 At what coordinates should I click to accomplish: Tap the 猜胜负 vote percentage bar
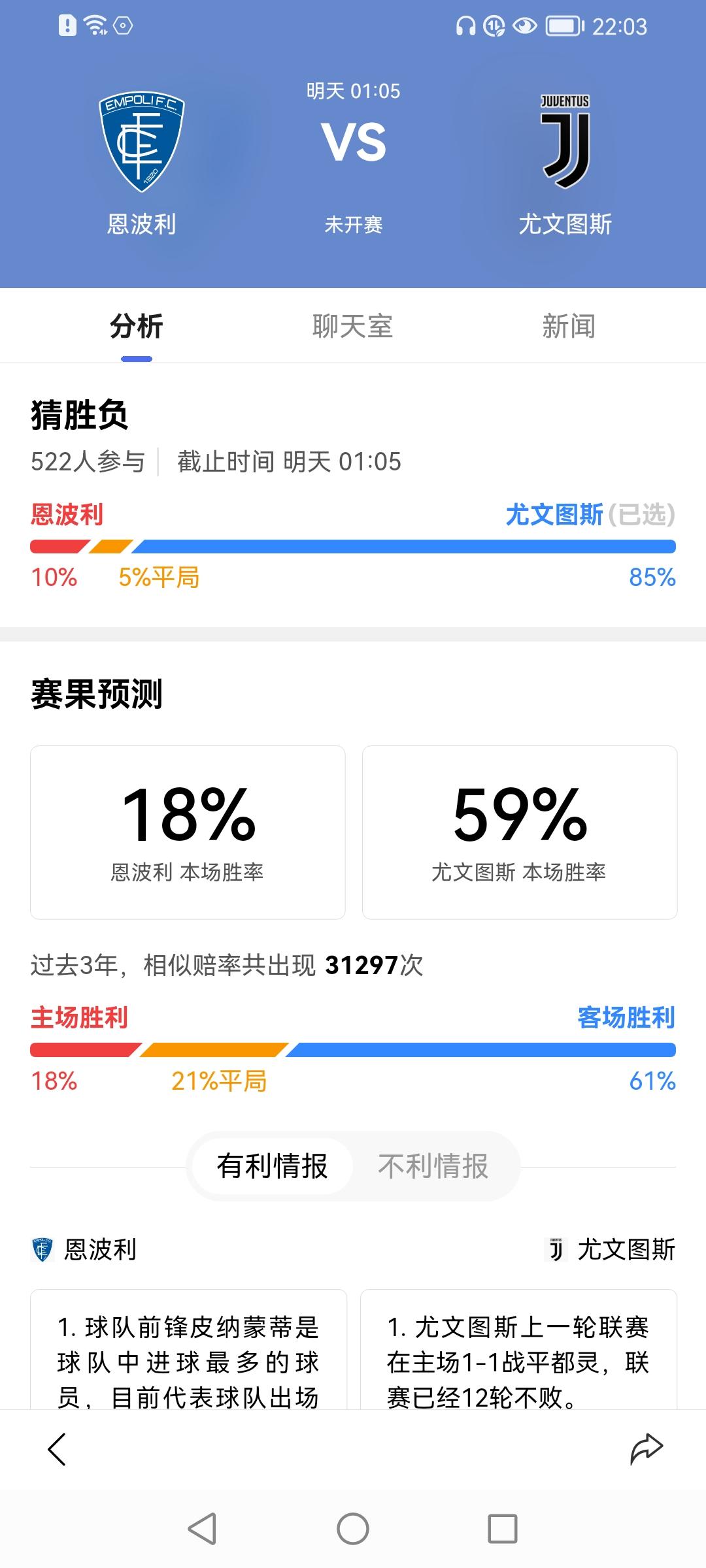tap(353, 547)
